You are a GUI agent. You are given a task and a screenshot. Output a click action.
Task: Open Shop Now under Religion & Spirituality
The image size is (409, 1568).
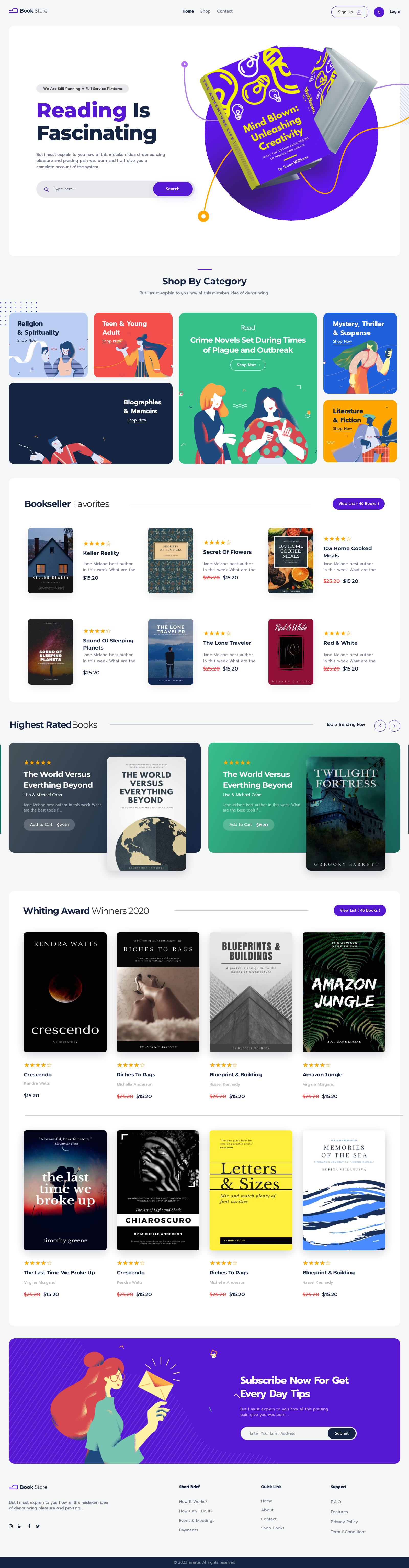click(x=27, y=340)
